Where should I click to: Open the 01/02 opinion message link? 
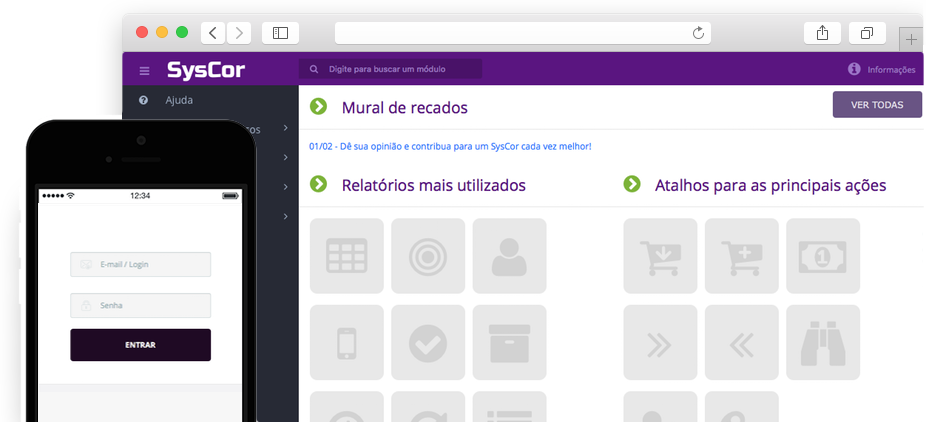click(451, 147)
